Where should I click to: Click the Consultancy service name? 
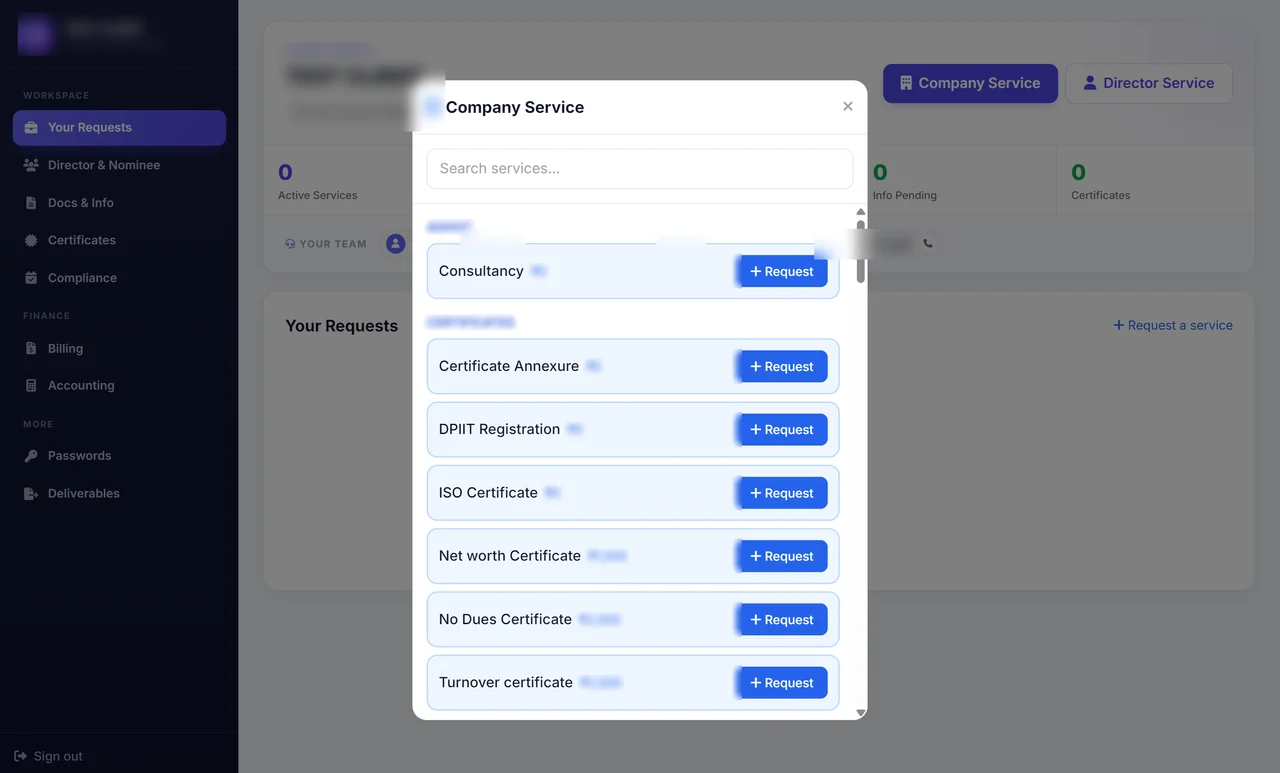coord(481,271)
